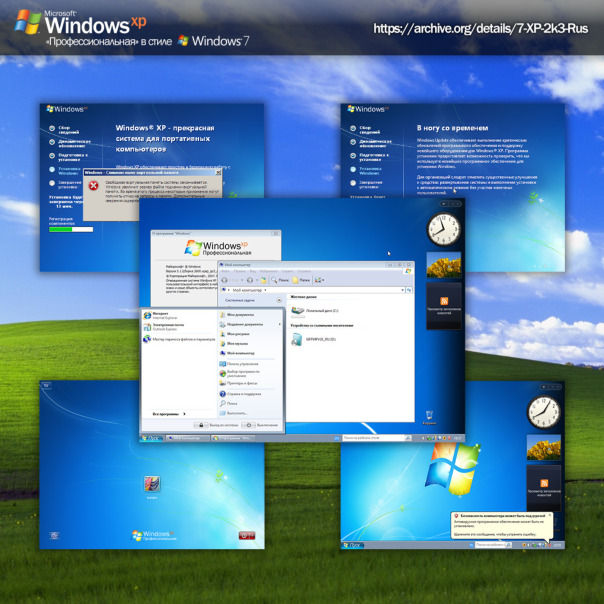Click Поиск magnifier entry in Start menu

[x=229, y=403]
